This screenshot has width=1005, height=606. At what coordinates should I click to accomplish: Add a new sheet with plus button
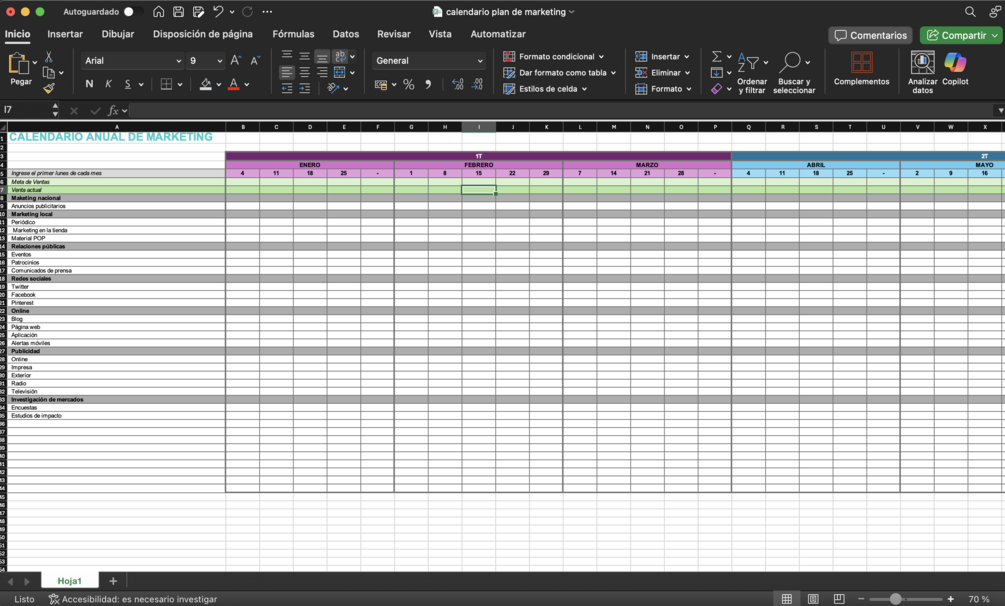click(x=113, y=581)
